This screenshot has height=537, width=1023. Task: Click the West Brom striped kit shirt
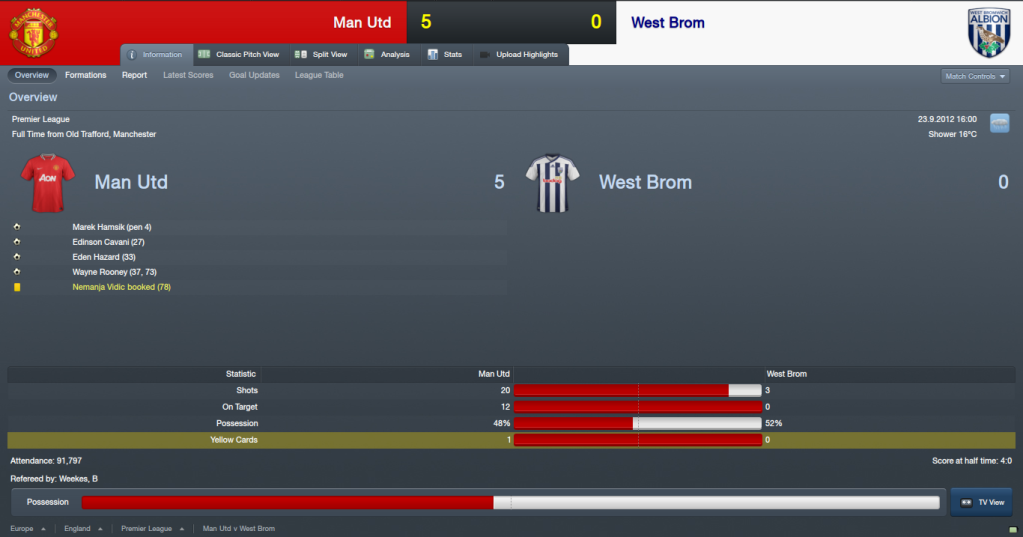(x=553, y=183)
